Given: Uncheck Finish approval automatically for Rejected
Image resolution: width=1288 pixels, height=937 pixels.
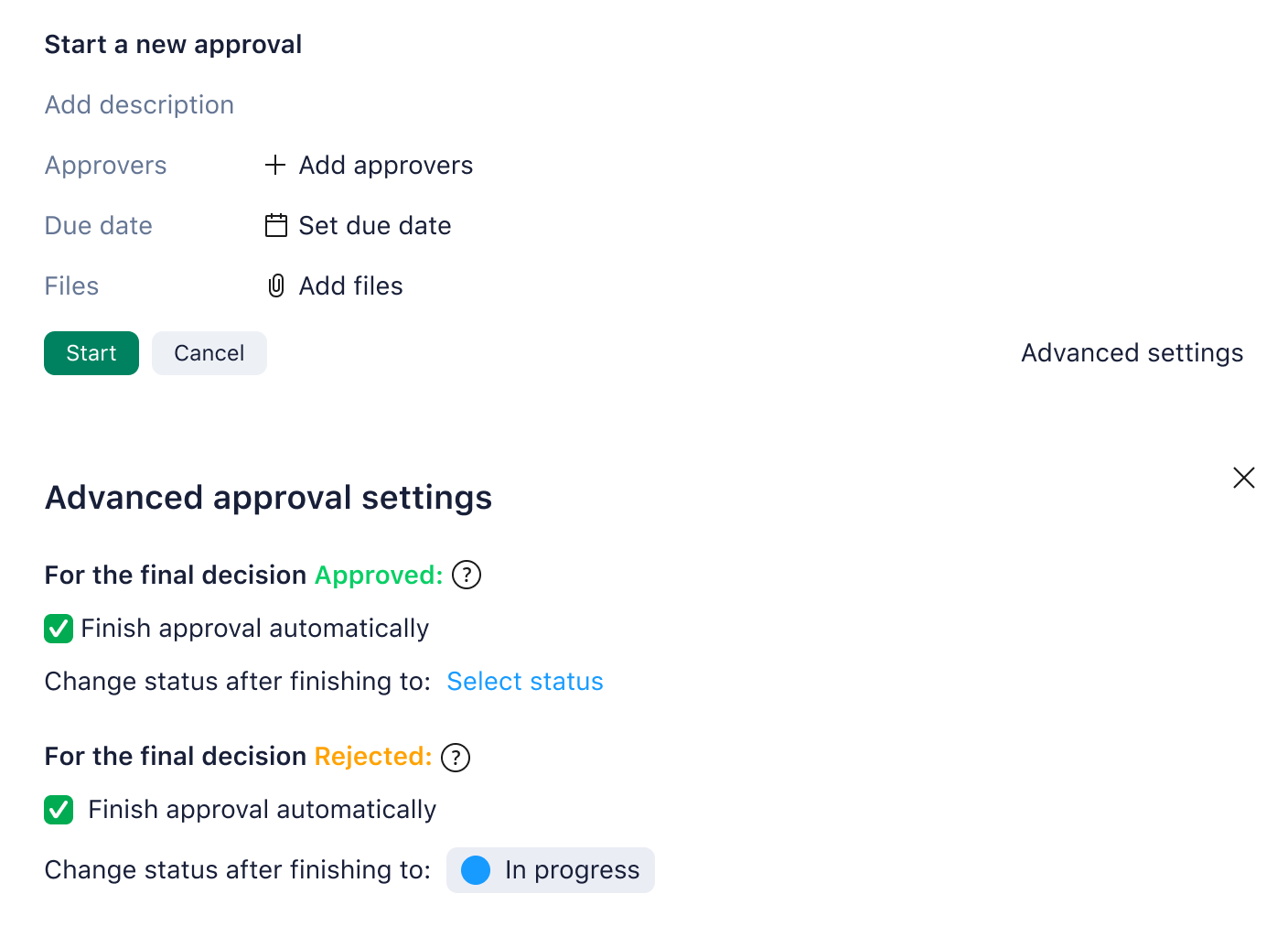Looking at the screenshot, I should 59,810.
